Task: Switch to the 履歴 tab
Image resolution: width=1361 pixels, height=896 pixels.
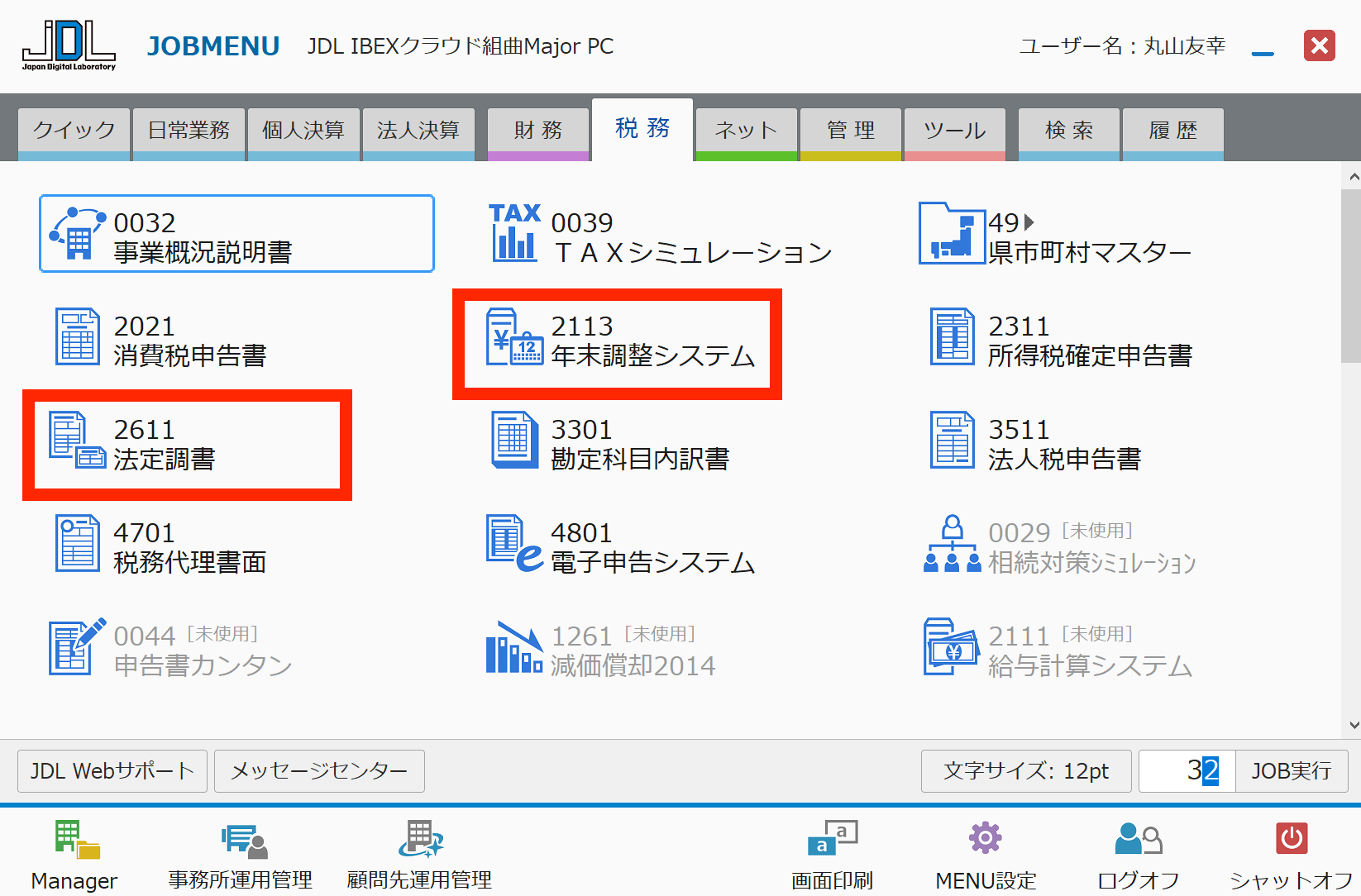Action: tap(1173, 133)
